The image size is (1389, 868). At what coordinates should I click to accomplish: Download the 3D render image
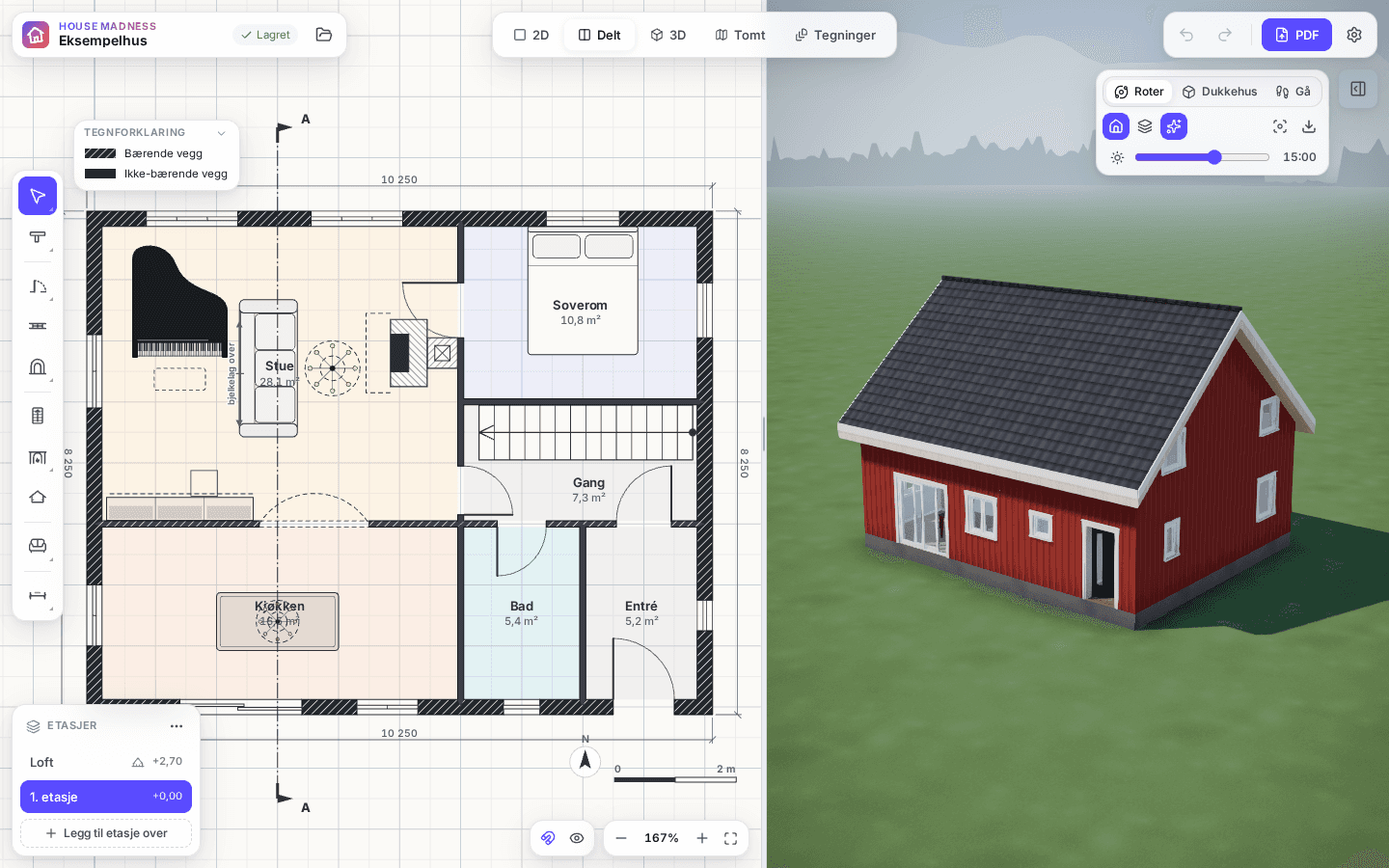(x=1309, y=126)
